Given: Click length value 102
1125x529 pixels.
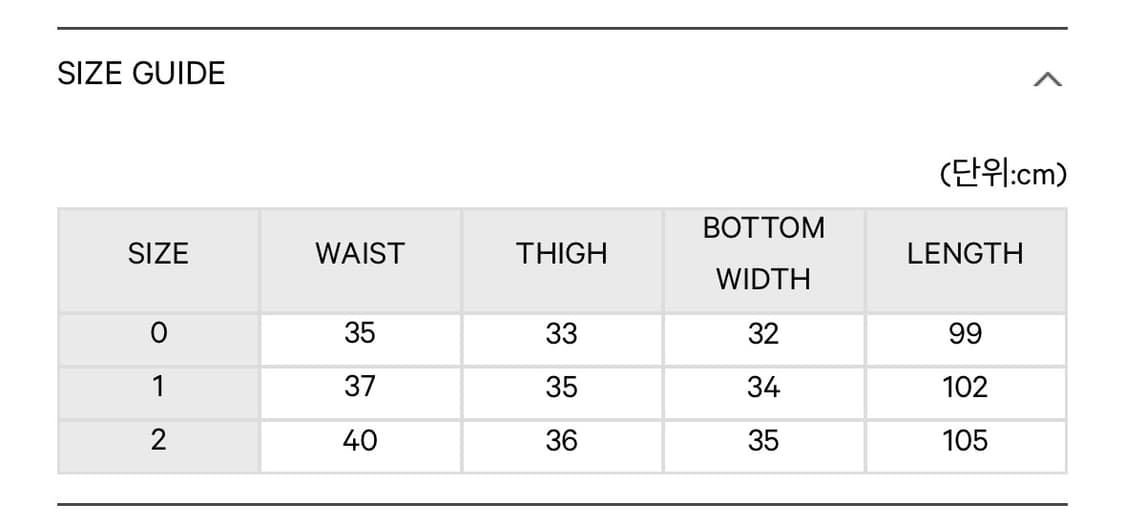Looking at the screenshot, I should pyautogui.click(x=965, y=387).
